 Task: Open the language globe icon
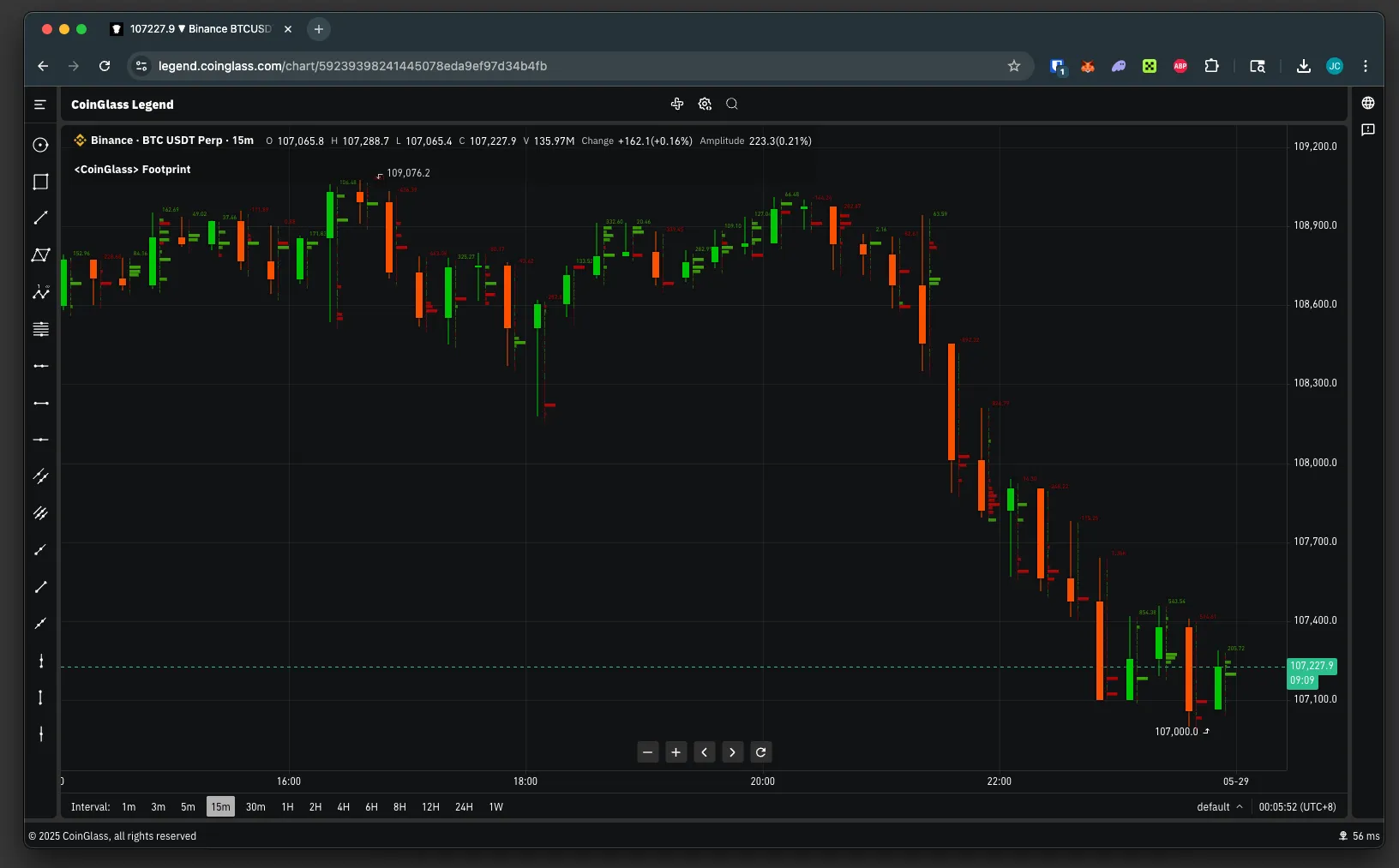tap(1368, 103)
